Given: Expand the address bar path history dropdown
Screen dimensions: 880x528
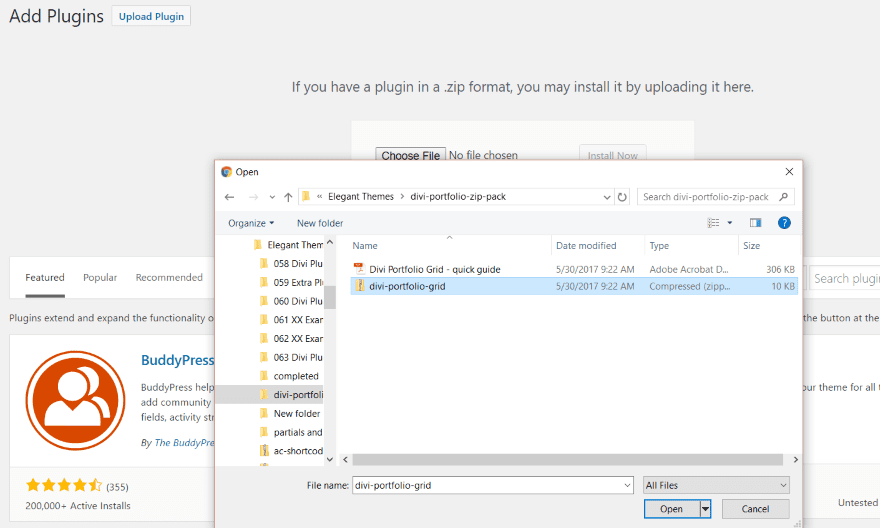Looking at the screenshot, I should pyautogui.click(x=607, y=197).
